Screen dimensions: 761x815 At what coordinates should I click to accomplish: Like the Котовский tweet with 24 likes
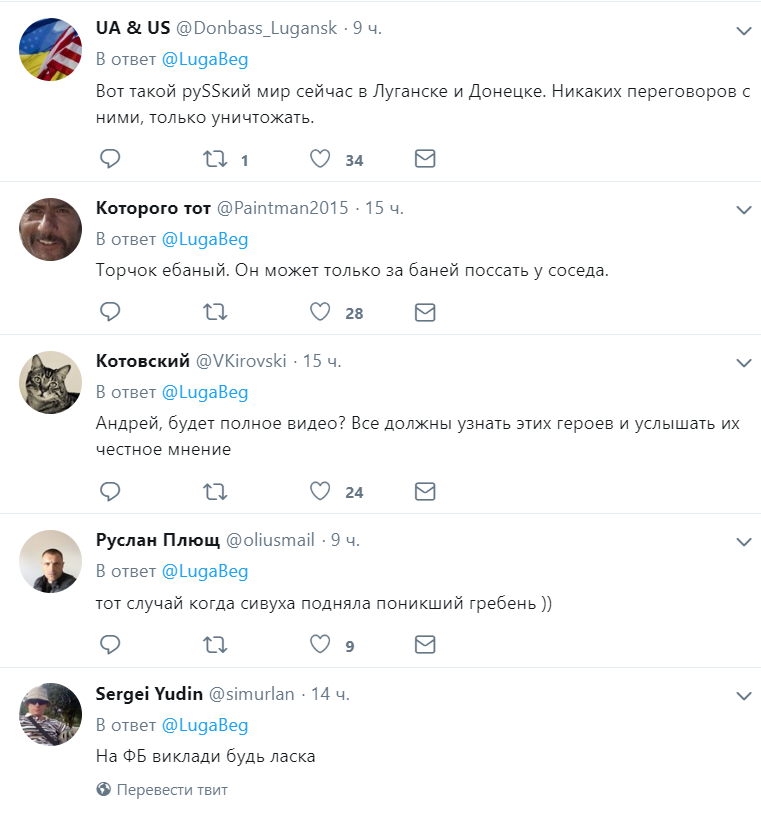coord(320,491)
